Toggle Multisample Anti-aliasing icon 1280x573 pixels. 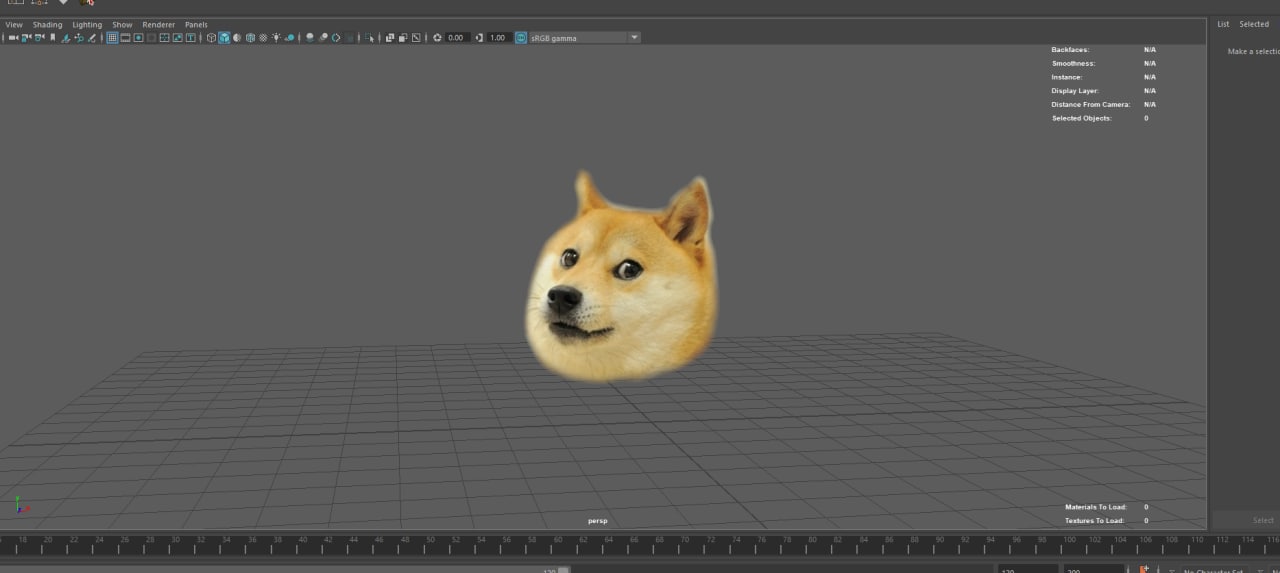pyautogui.click(x=336, y=37)
